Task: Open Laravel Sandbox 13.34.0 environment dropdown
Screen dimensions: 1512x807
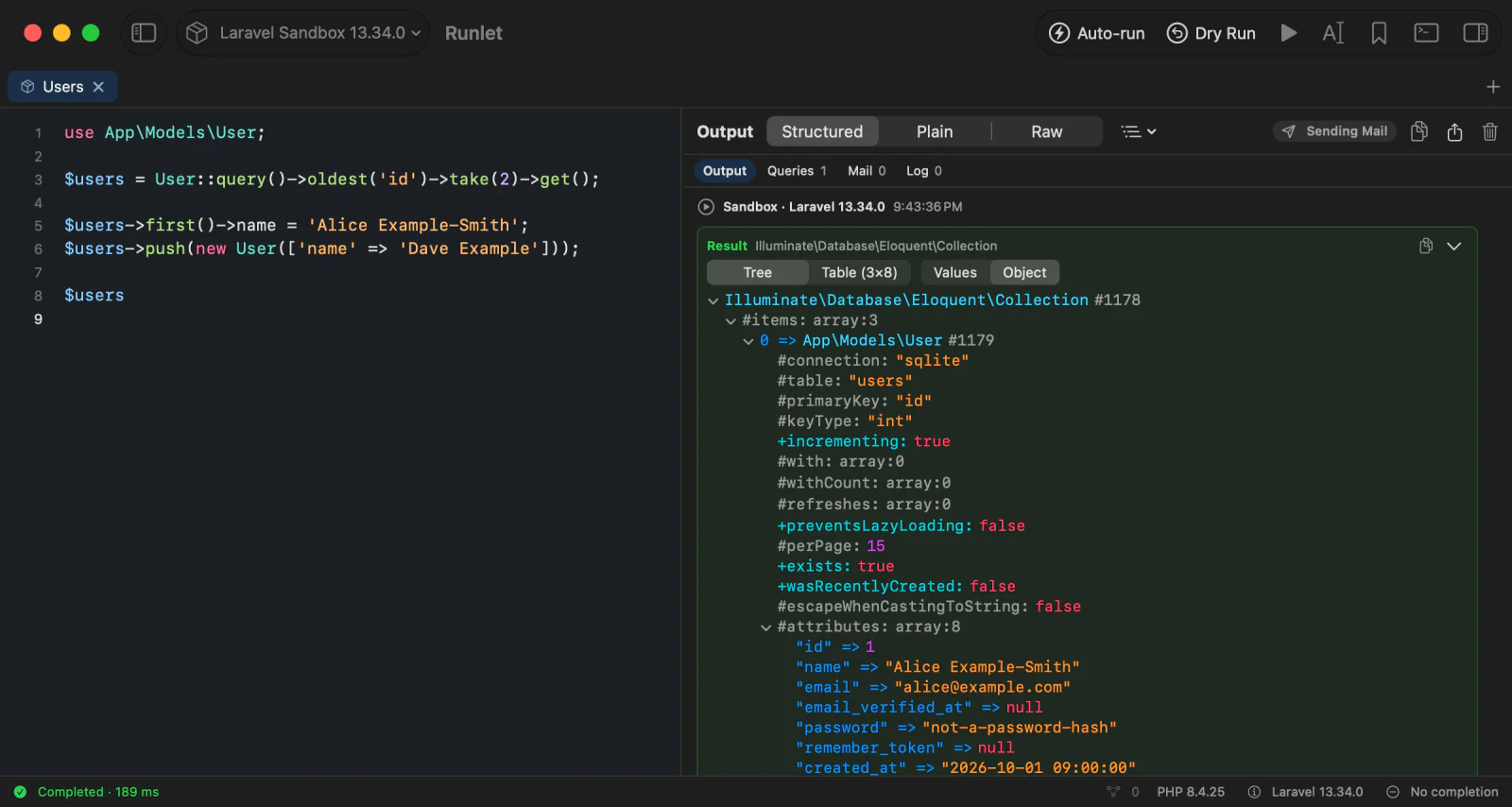Action: (302, 33)
